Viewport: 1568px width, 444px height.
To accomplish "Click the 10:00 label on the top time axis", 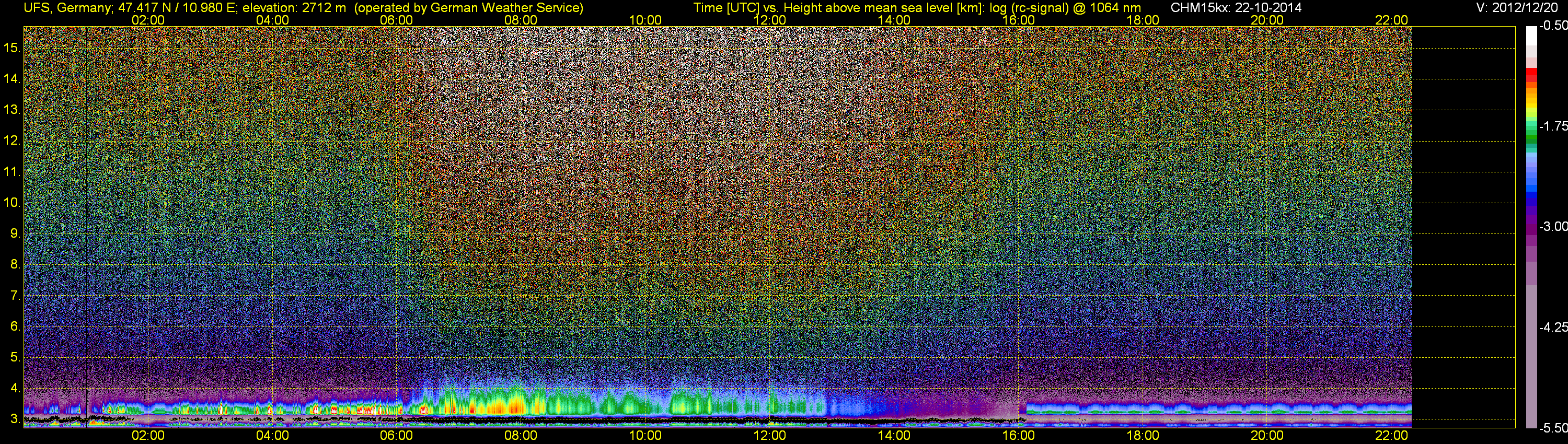I will [x=645, y=20].
